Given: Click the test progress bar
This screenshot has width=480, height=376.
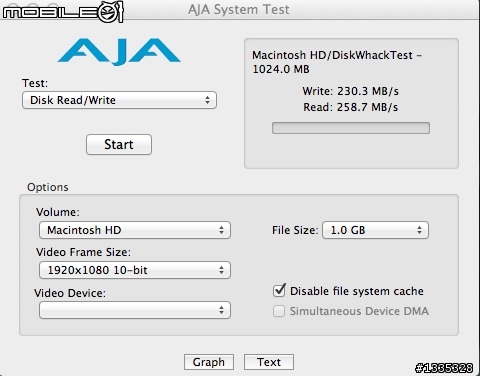Looking at the screenshot, I should pyautogui.click(x=351, y=128).
